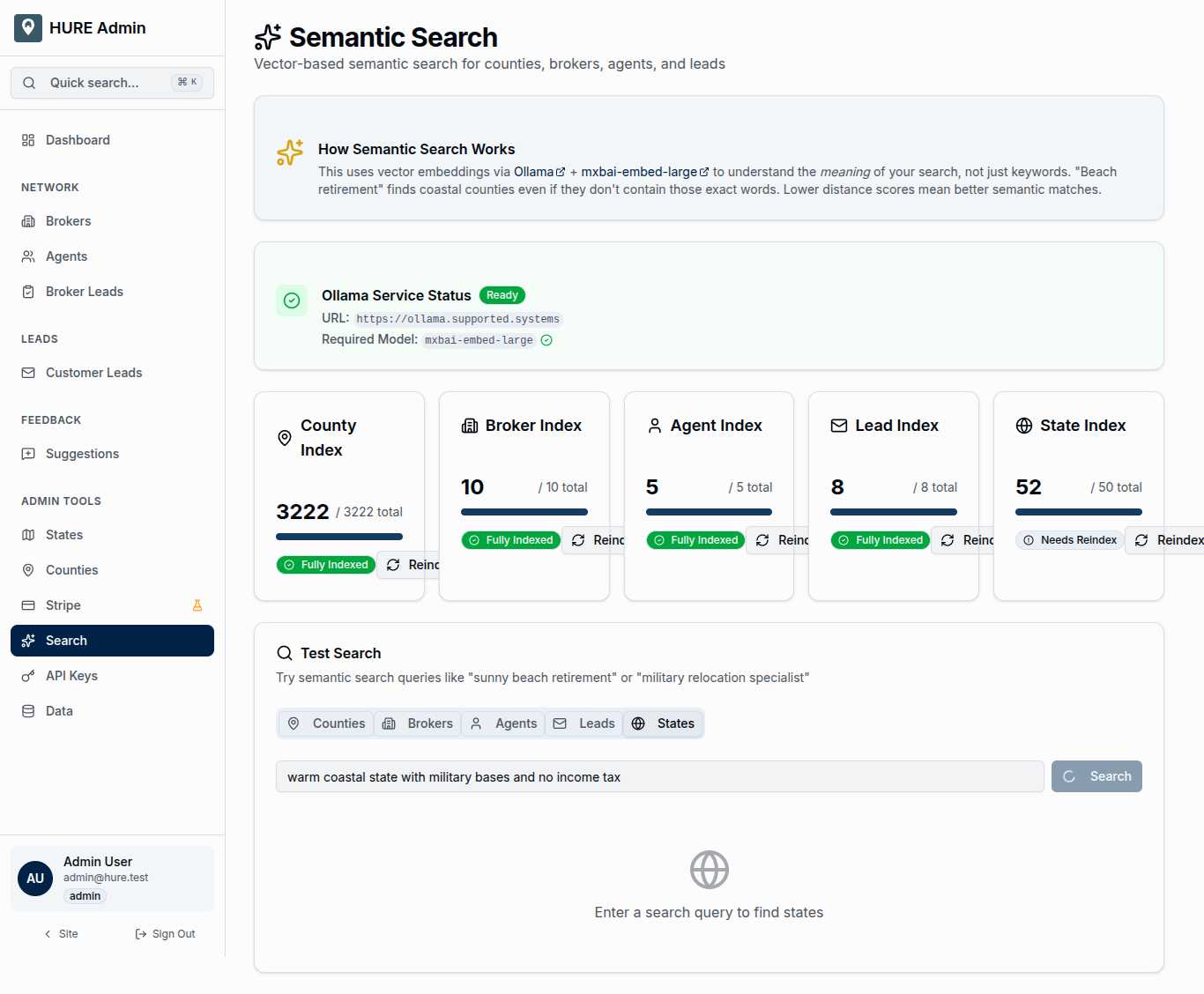Viewport: 1204px width, 994px height.
Task: Open the Ollama external link
Action: (x=539, y=172)
